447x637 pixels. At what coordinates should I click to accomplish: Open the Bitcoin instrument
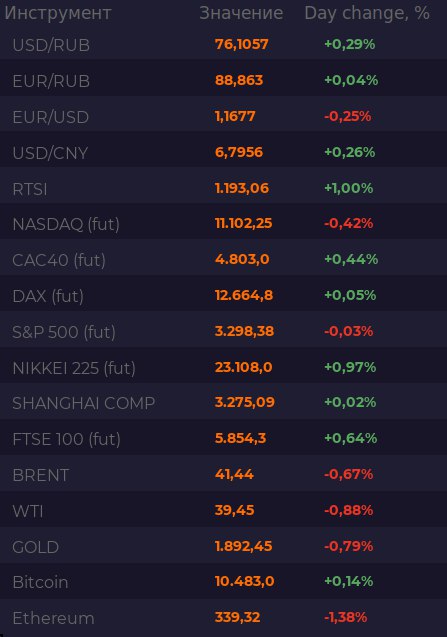pyautogui.click(x=40, y=582)
